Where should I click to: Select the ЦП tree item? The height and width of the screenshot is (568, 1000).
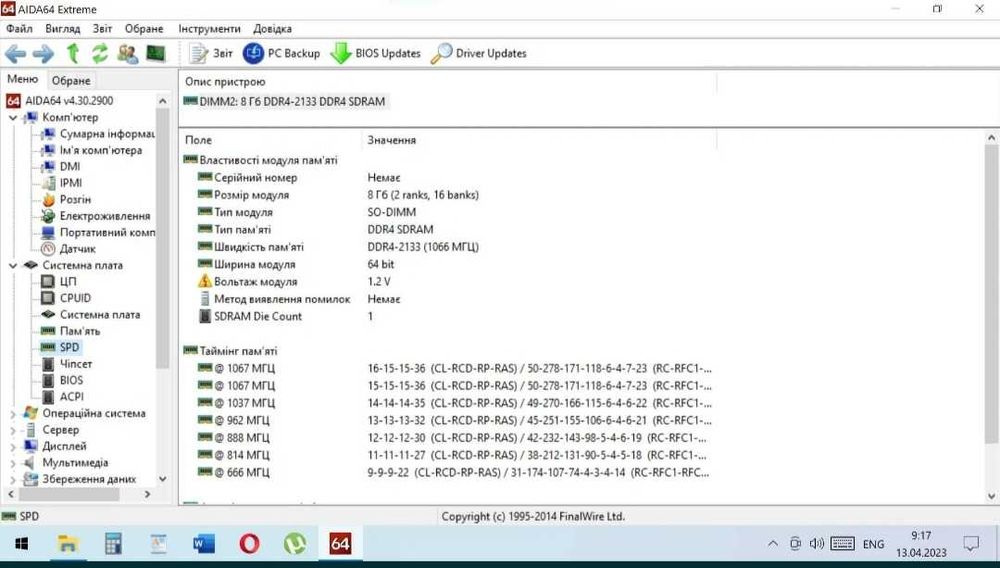point(59,282)
